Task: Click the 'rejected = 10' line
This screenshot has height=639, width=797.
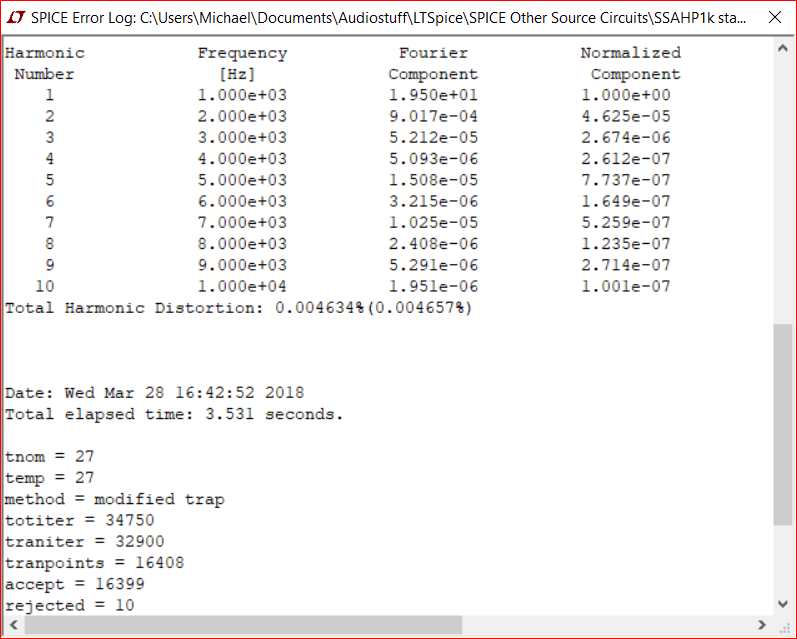Action: click(70, 605)
